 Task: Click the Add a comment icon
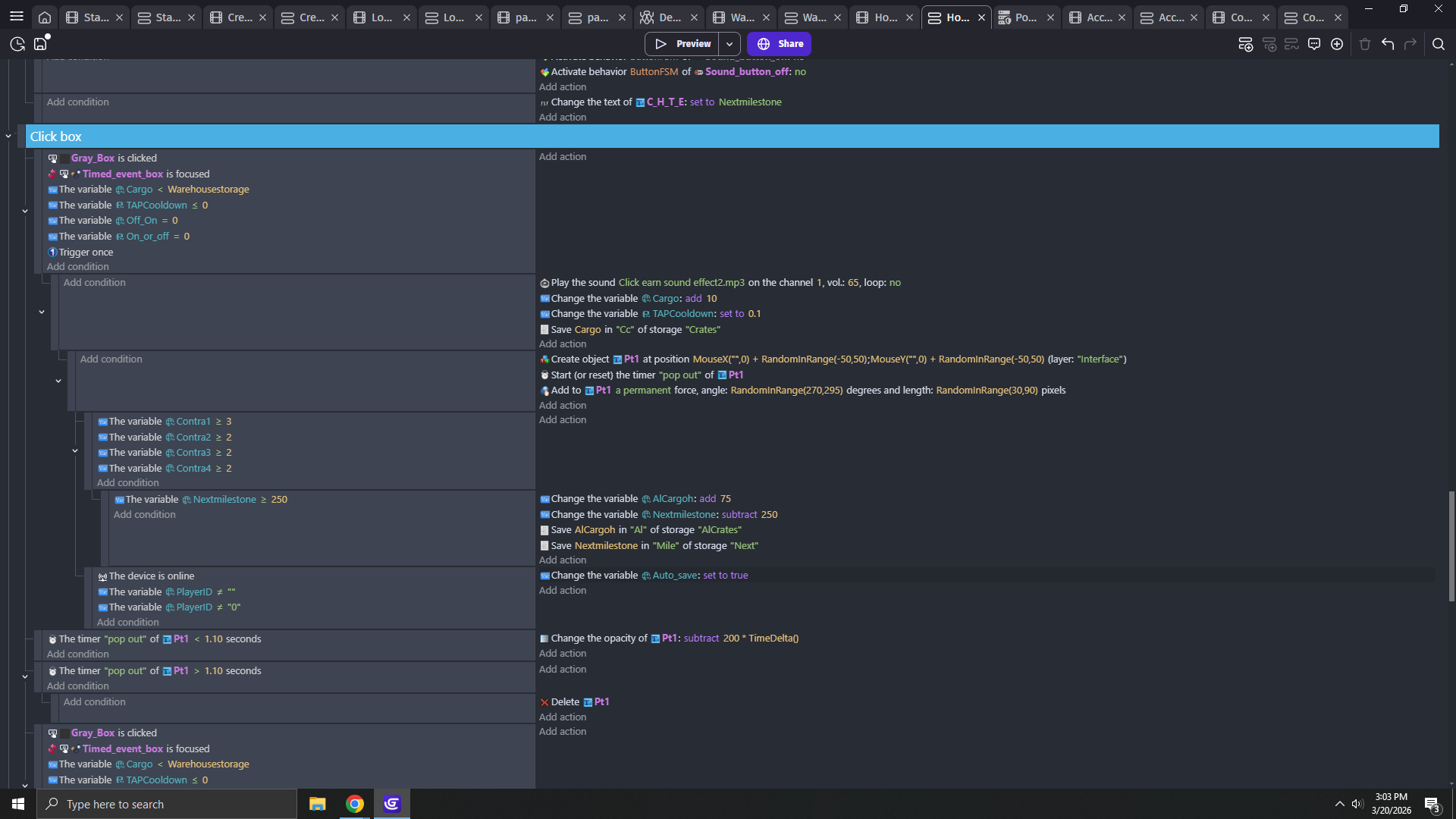click(1314, 44)
